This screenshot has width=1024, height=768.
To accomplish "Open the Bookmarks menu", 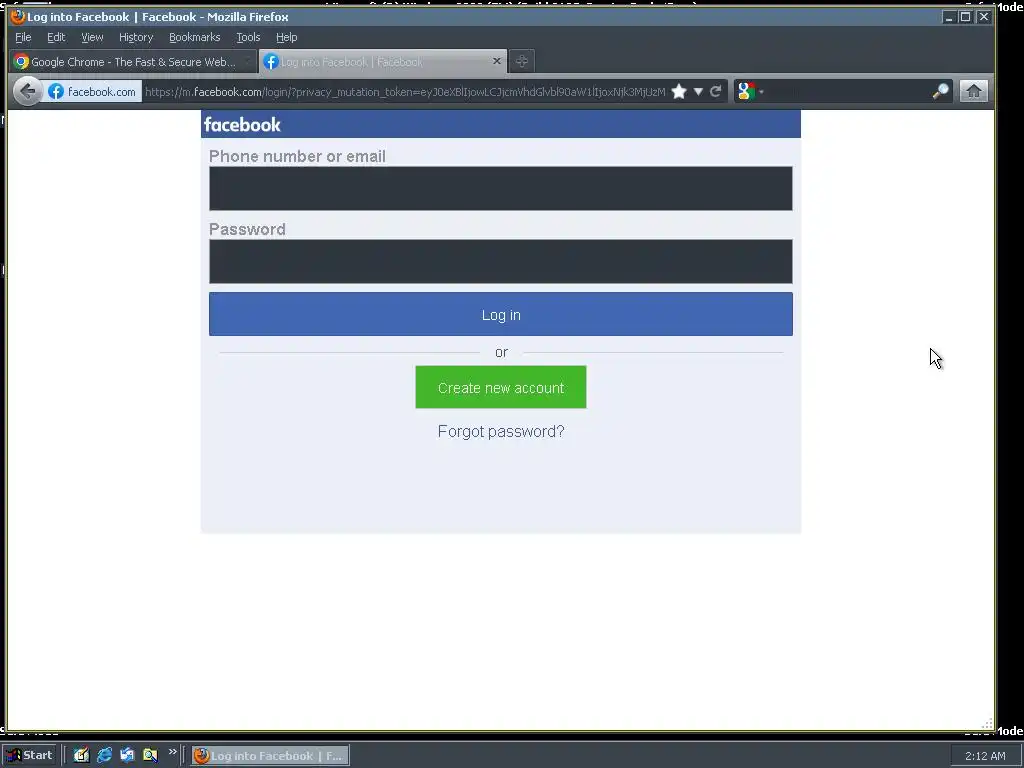I will (x=195, y=37).
